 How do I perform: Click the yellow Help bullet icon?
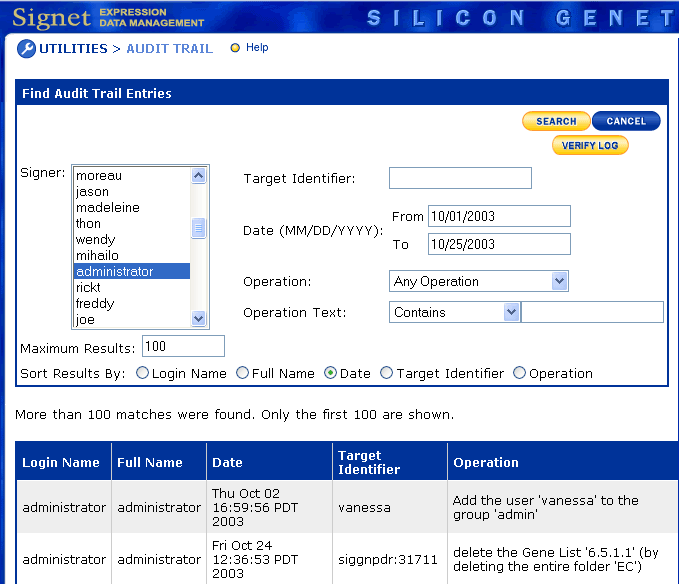[235, 48]
